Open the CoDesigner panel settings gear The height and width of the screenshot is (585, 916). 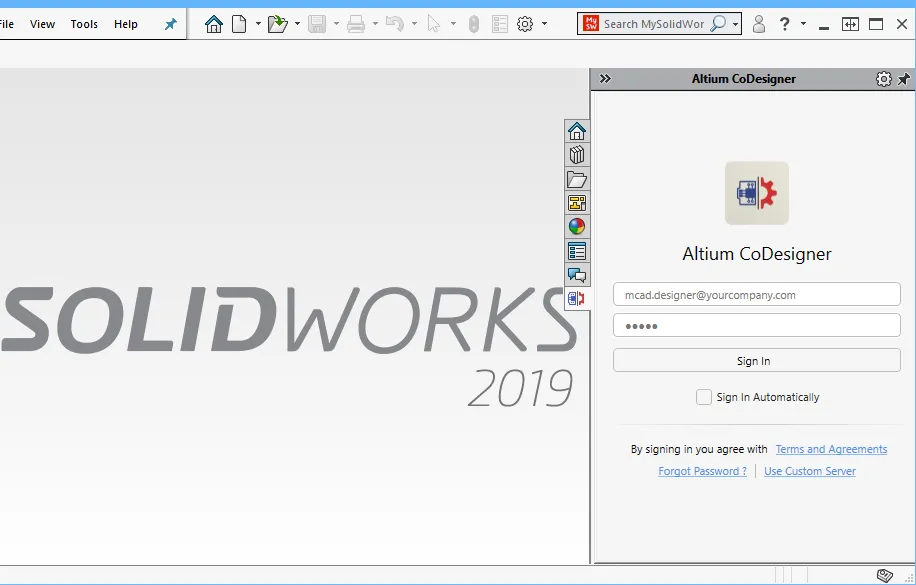click(x=883, y=78)
